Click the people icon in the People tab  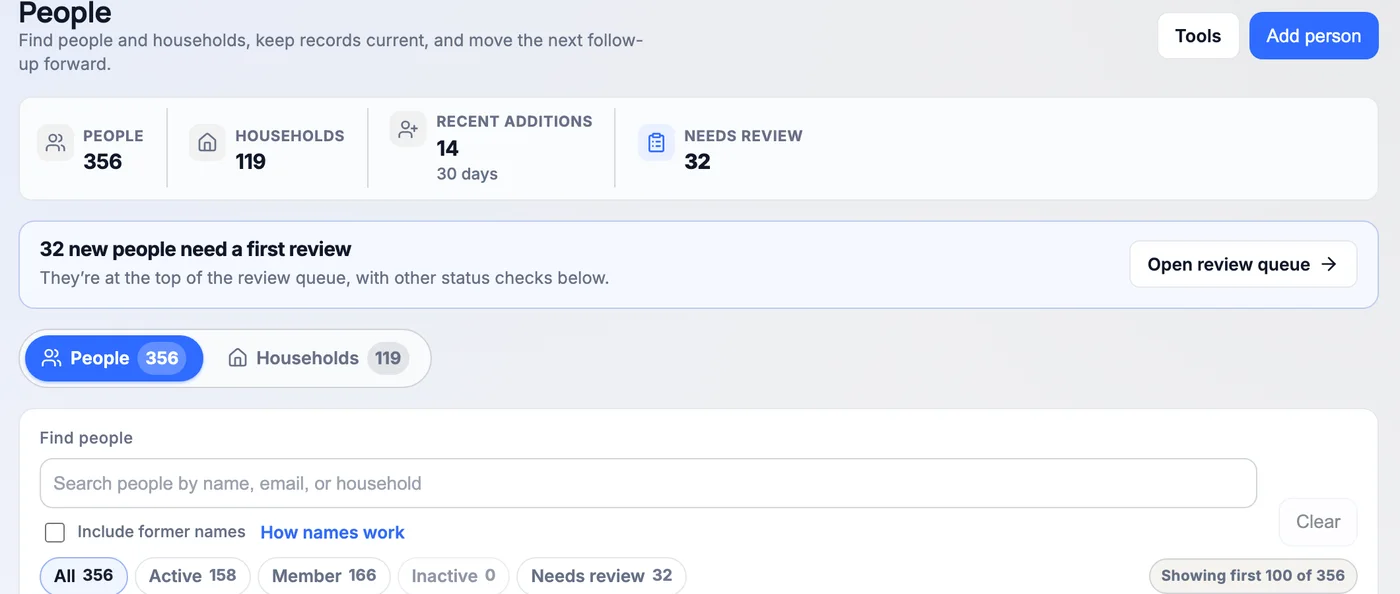(52, 358)
